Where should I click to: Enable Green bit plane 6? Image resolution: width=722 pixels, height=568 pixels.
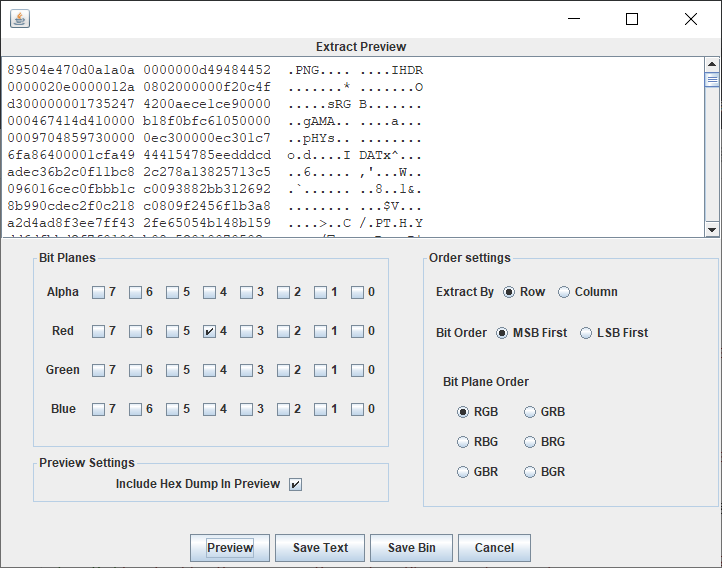point(135,371)
